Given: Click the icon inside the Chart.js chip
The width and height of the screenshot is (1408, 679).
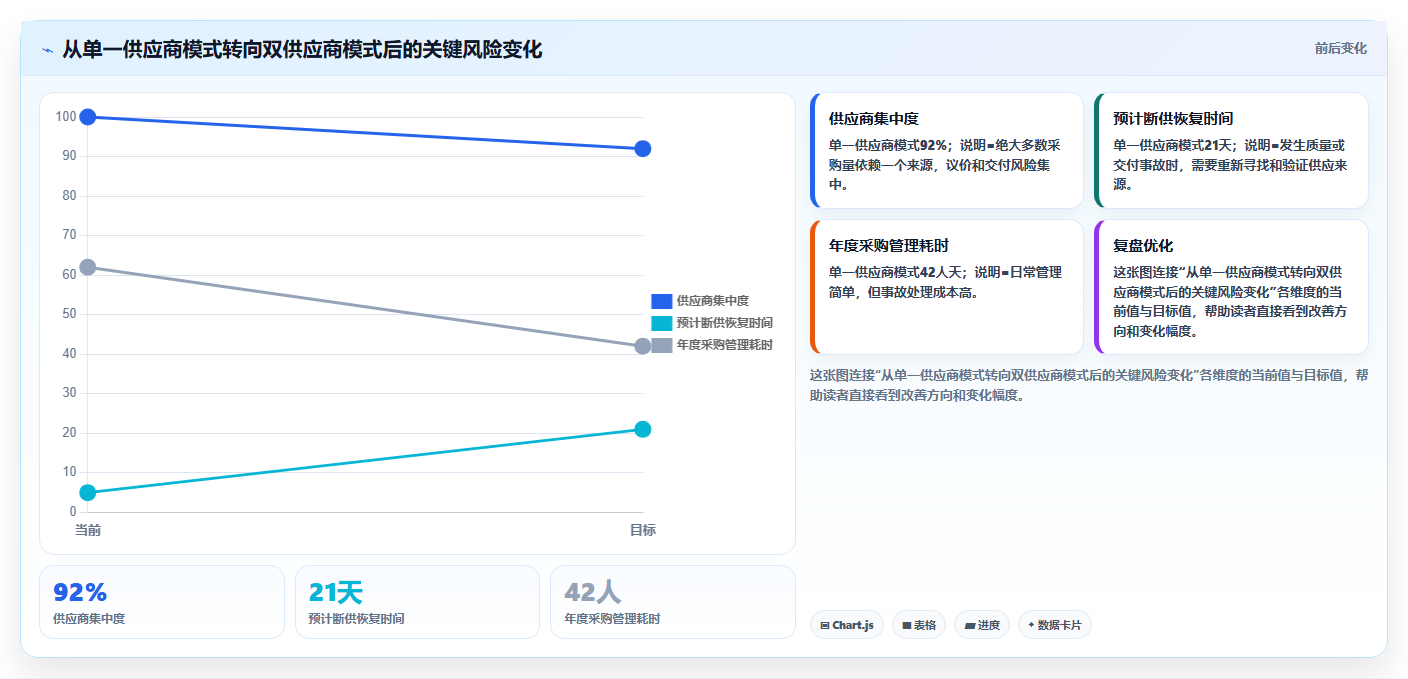Looking at the screenshot, I should click(x=824, y=626).
